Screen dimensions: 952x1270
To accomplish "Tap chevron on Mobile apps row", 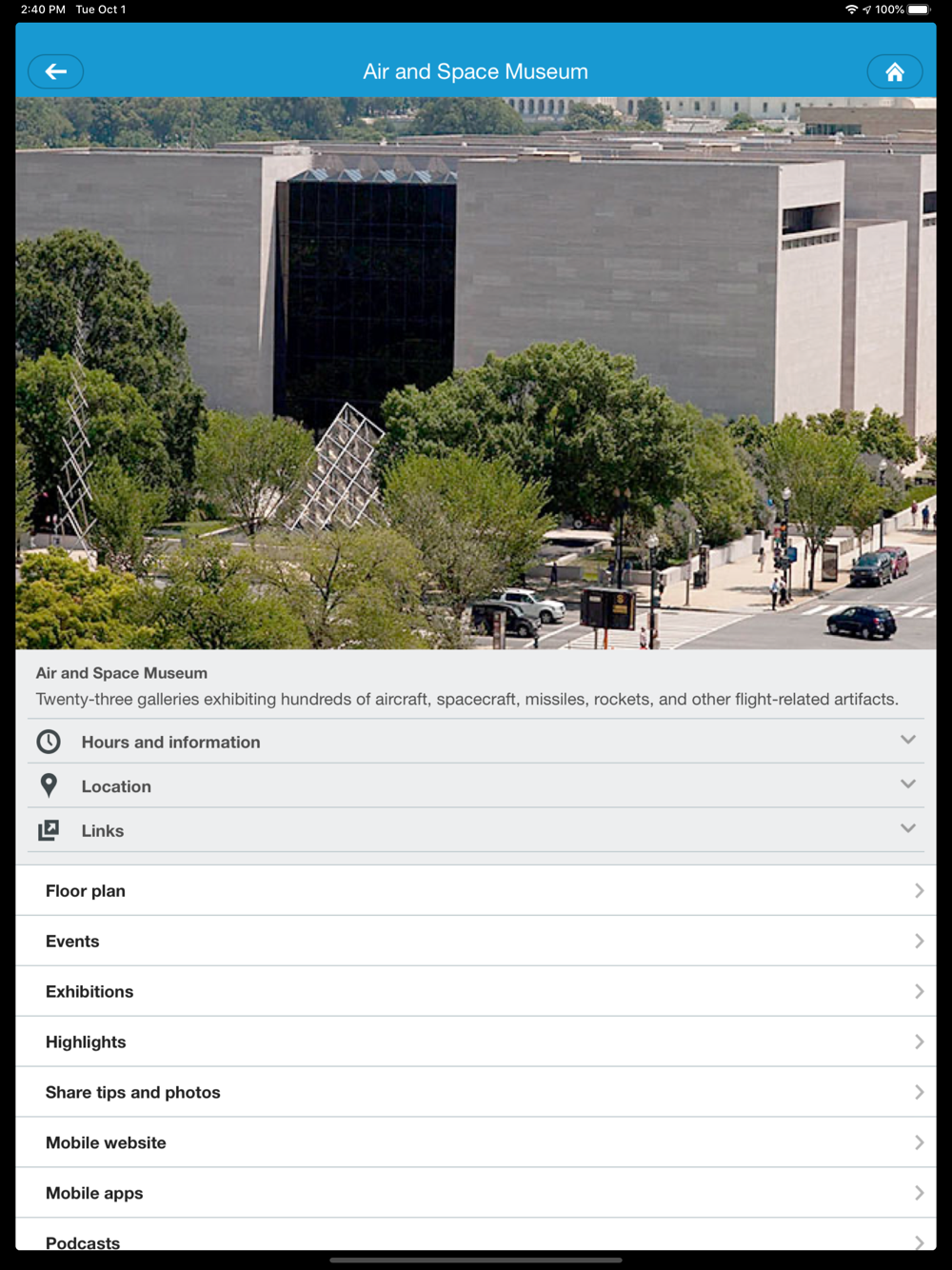I will click(919, 1193).
